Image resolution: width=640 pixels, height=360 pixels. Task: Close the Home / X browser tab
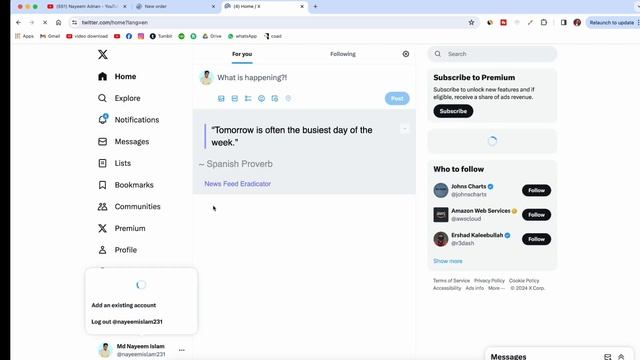pyautogui.click(x=302, y=7)
